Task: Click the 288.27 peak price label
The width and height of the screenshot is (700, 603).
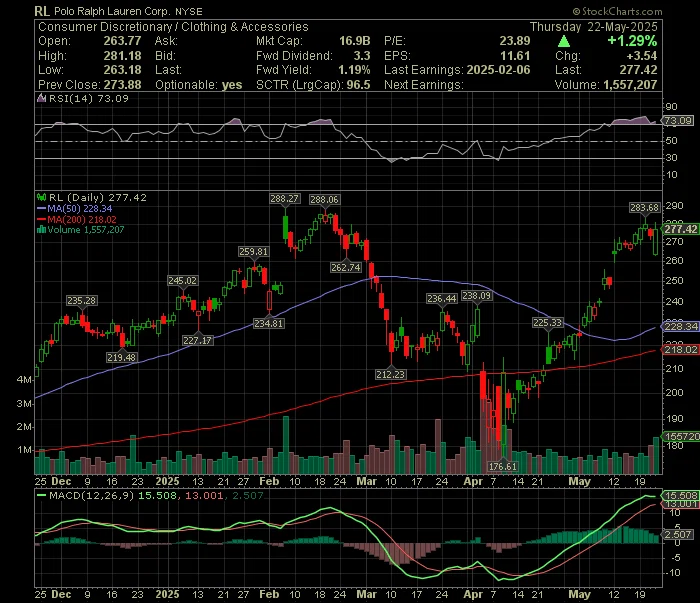Action: 284,199
